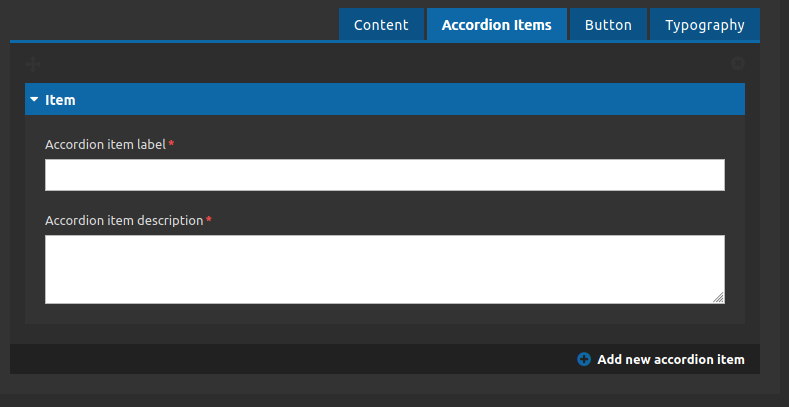Click the "Accordion item label" caption text
This screenshot has width=789, height=407.
[x=105, y=145]
